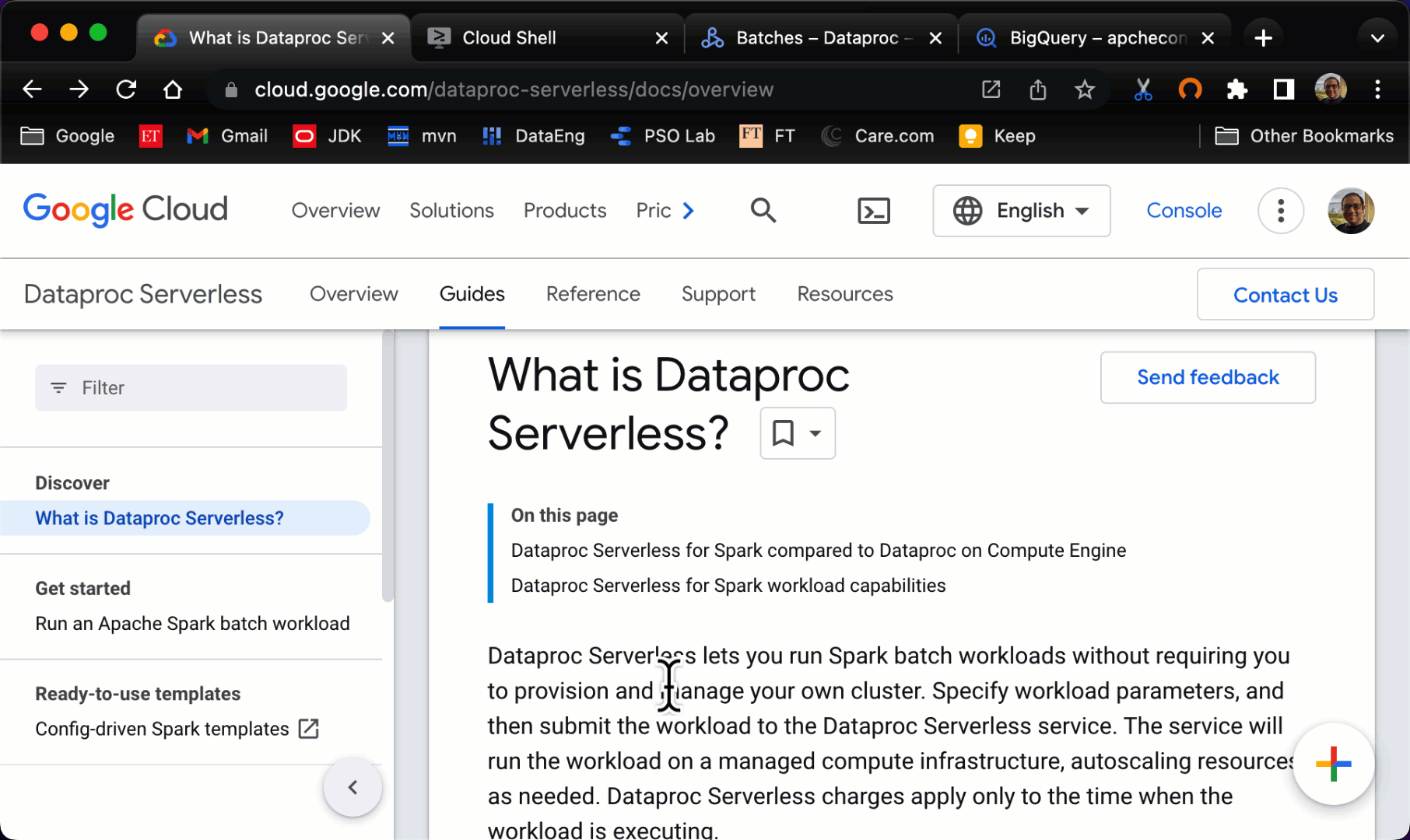Screen dimensions: 1410x840
Task: Close the BigQuery tab
Action: pos(1208,37)
